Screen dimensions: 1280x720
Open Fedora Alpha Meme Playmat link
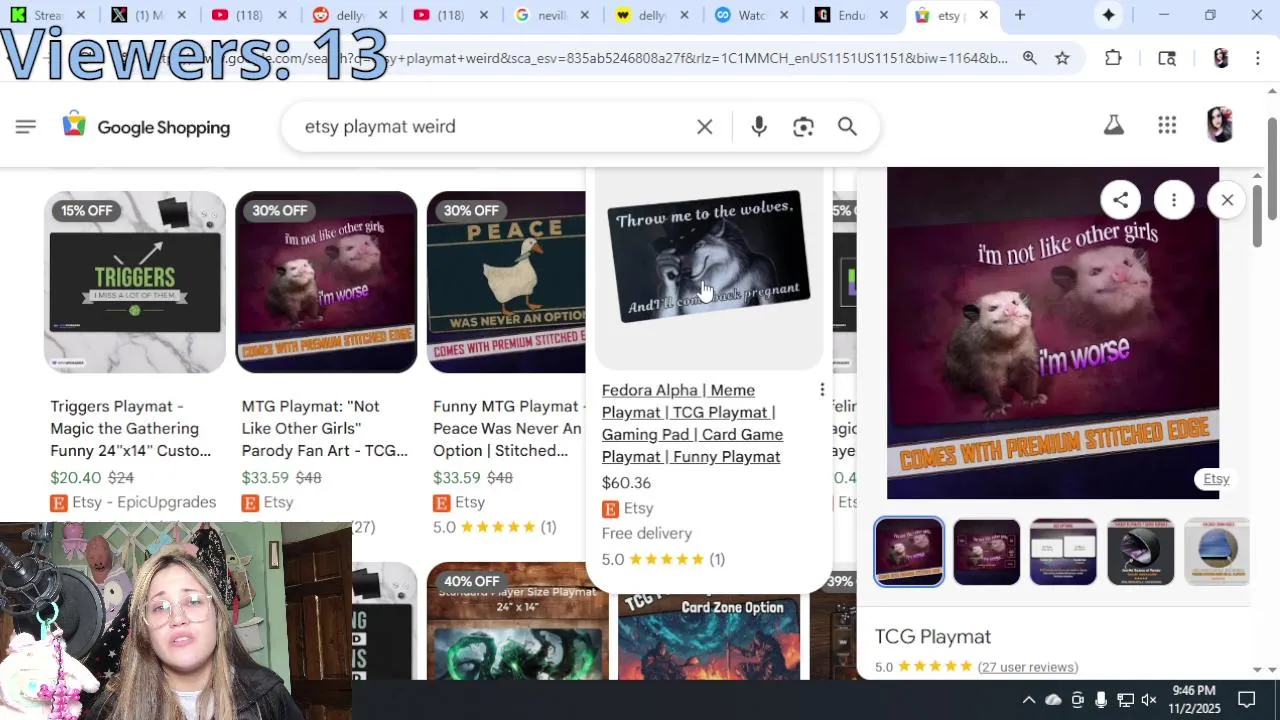(x=692, y=423)
